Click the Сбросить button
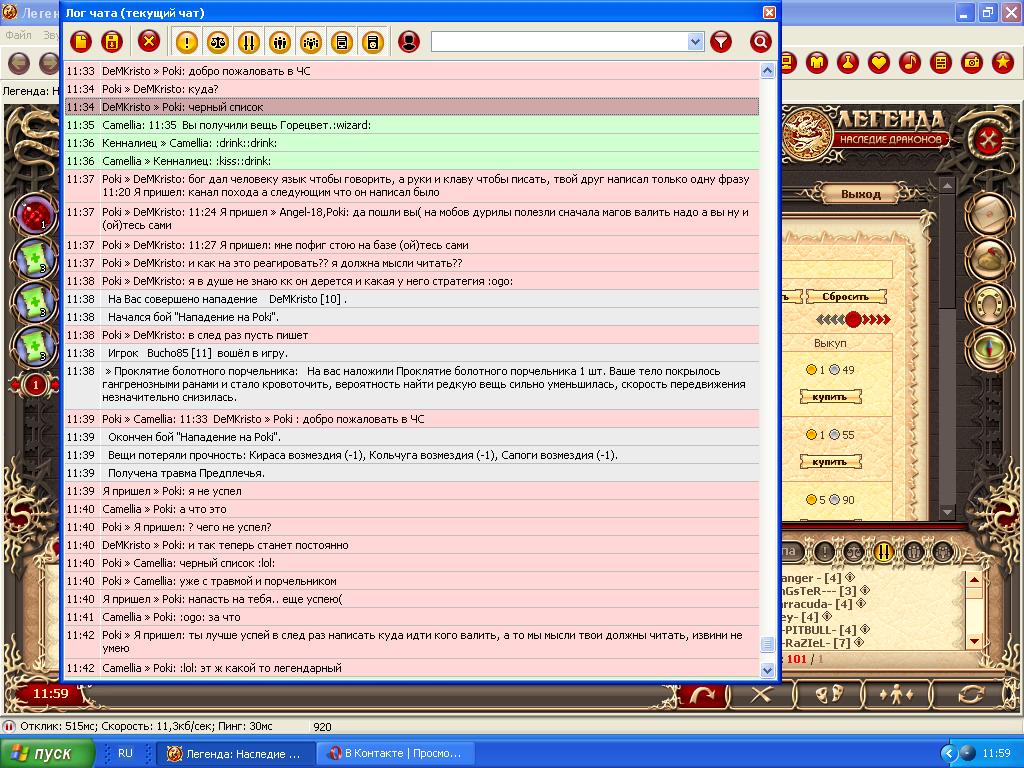The width and height of the screenshot is (1024, 768). [852, 297]
